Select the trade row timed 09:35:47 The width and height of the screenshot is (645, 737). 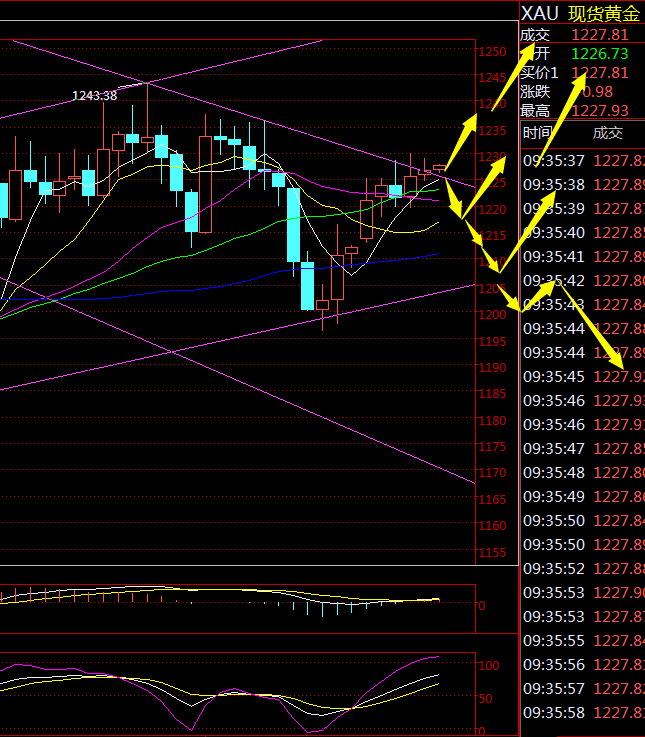(583, 448)
